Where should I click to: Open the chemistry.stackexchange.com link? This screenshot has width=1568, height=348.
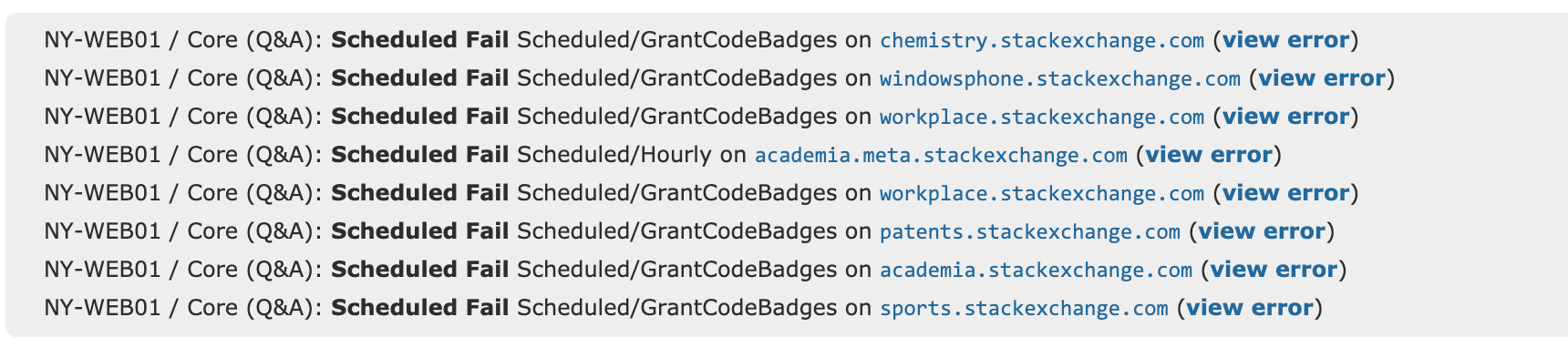pos(1041,40)
